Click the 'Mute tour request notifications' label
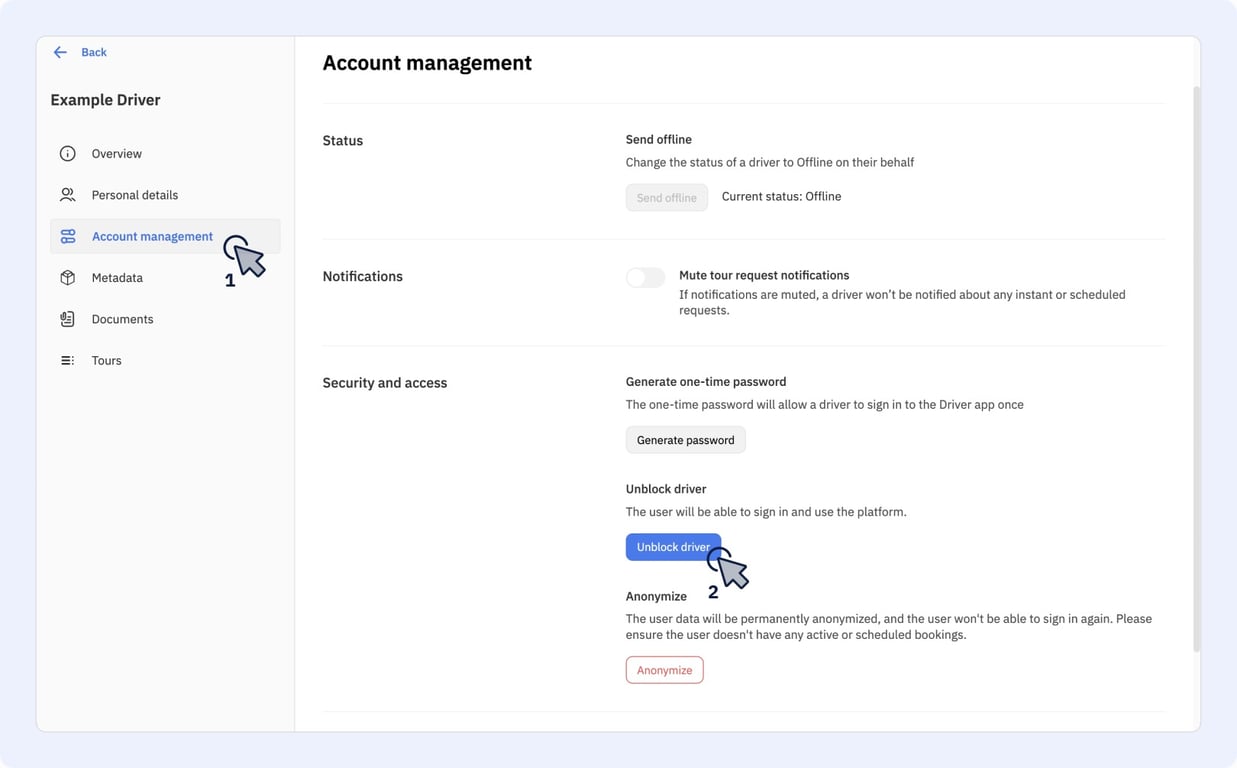 [764, 275]
